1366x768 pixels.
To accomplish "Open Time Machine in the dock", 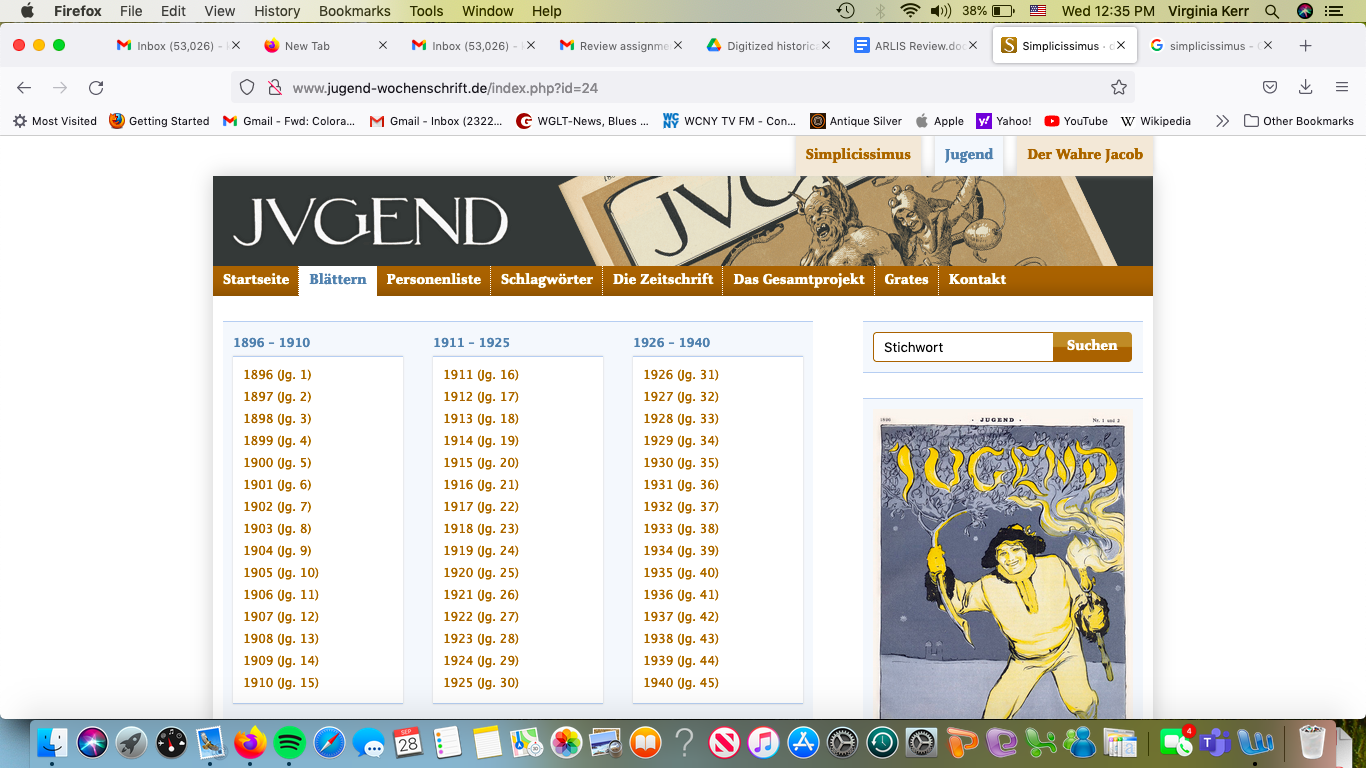I will [x=882, y=742].
